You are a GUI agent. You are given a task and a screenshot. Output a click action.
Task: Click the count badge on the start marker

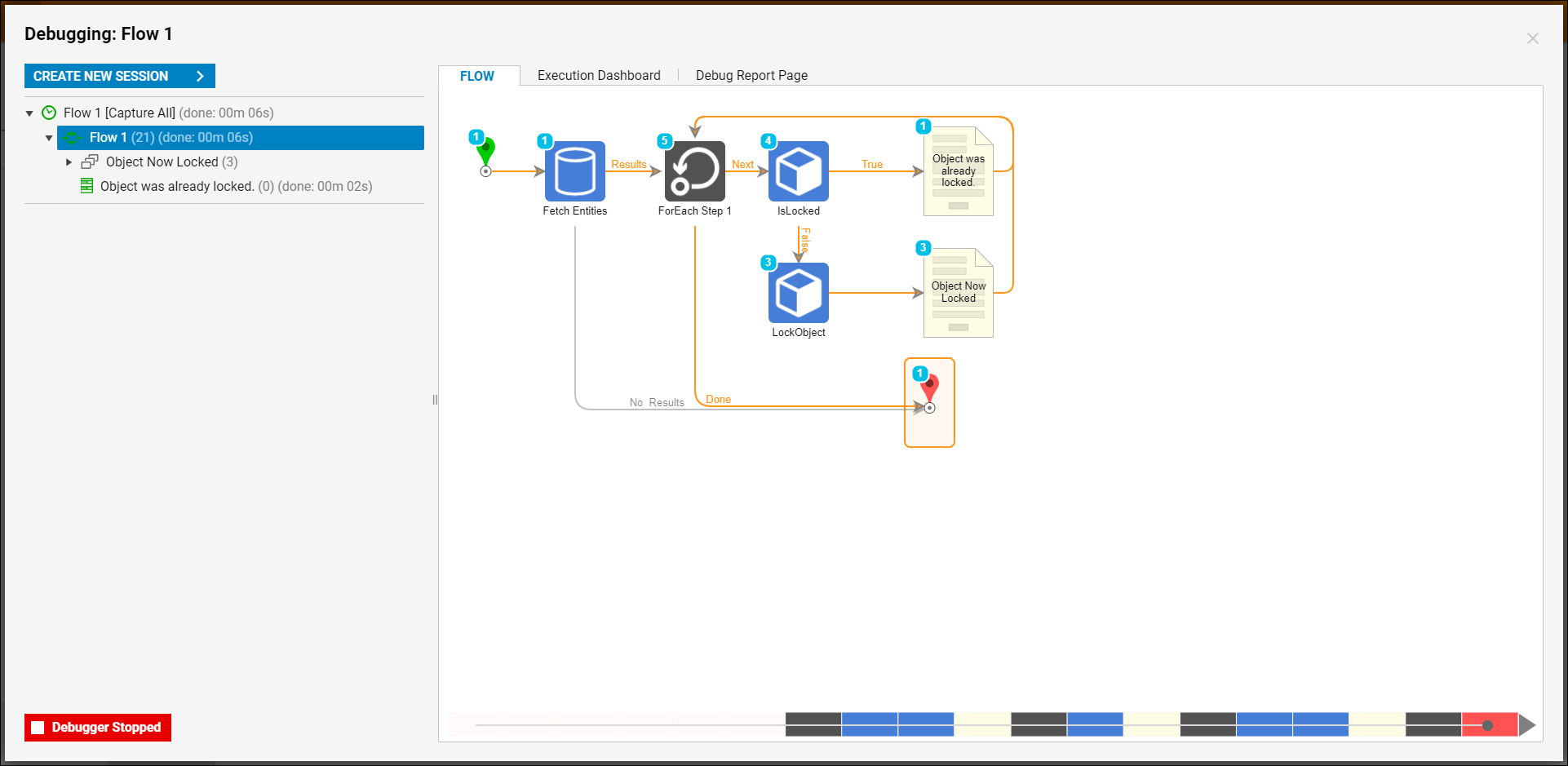476,136
